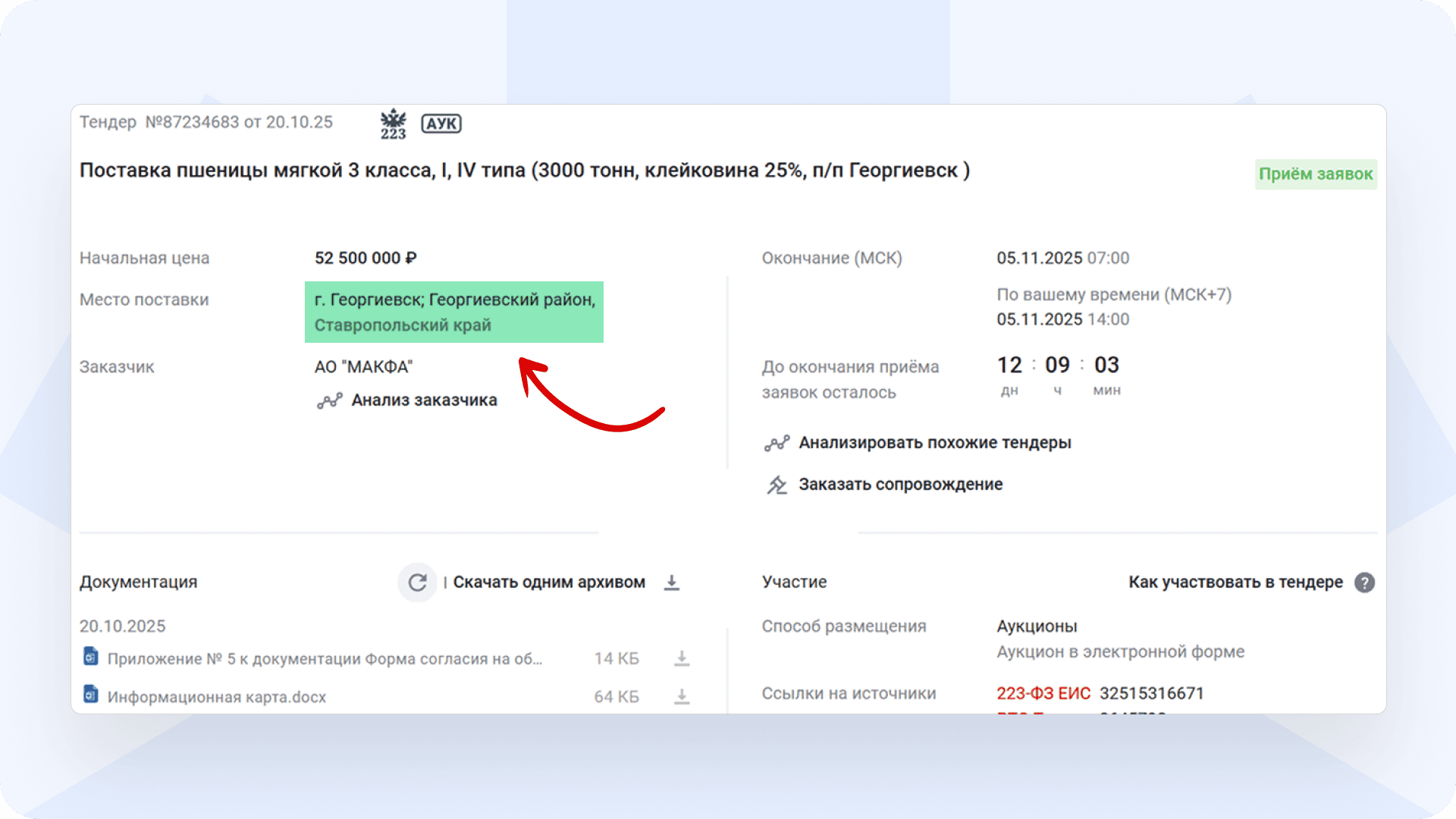This screenshot has height=819, width=1456.
Task: Click the Заказать сопровождение link
Action: click(x=900, y=485)
